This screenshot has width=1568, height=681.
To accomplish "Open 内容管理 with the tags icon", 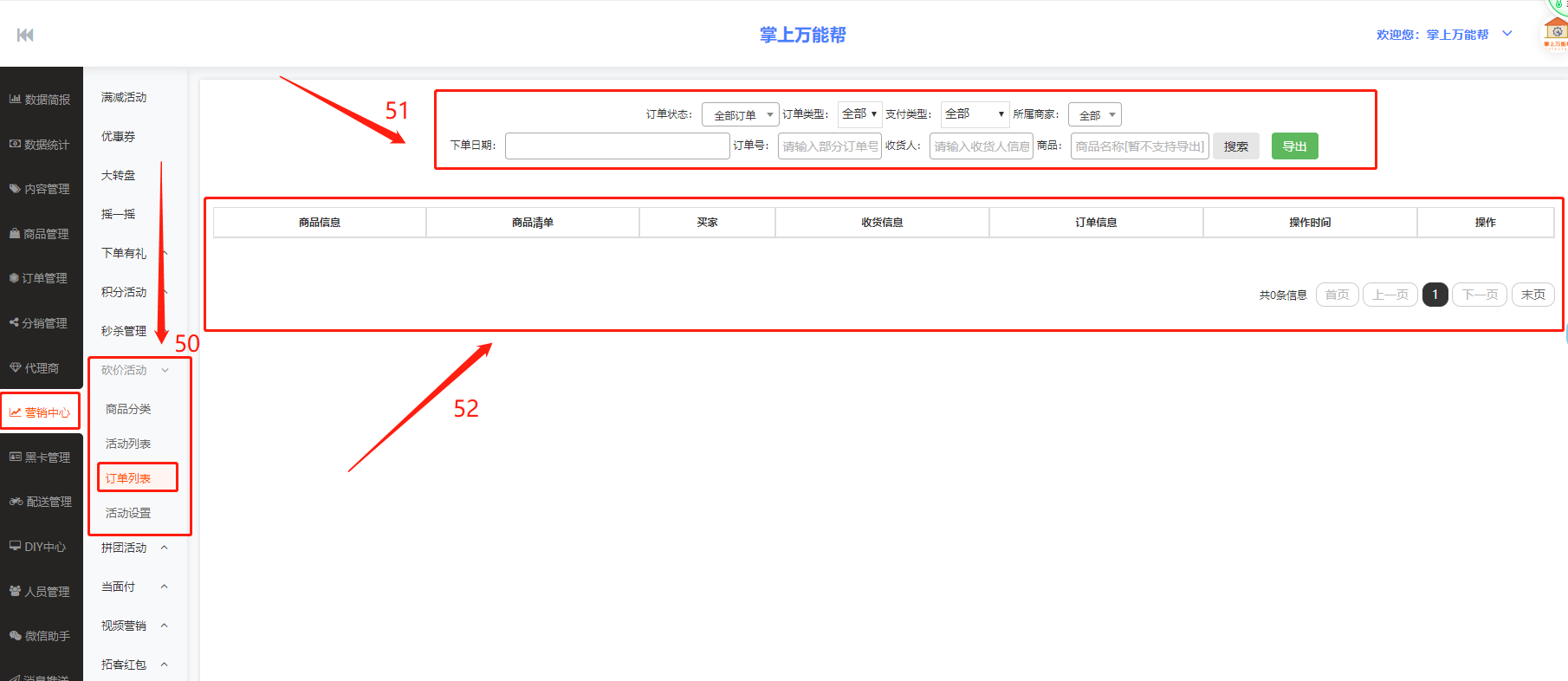I will tap(41, 189).
